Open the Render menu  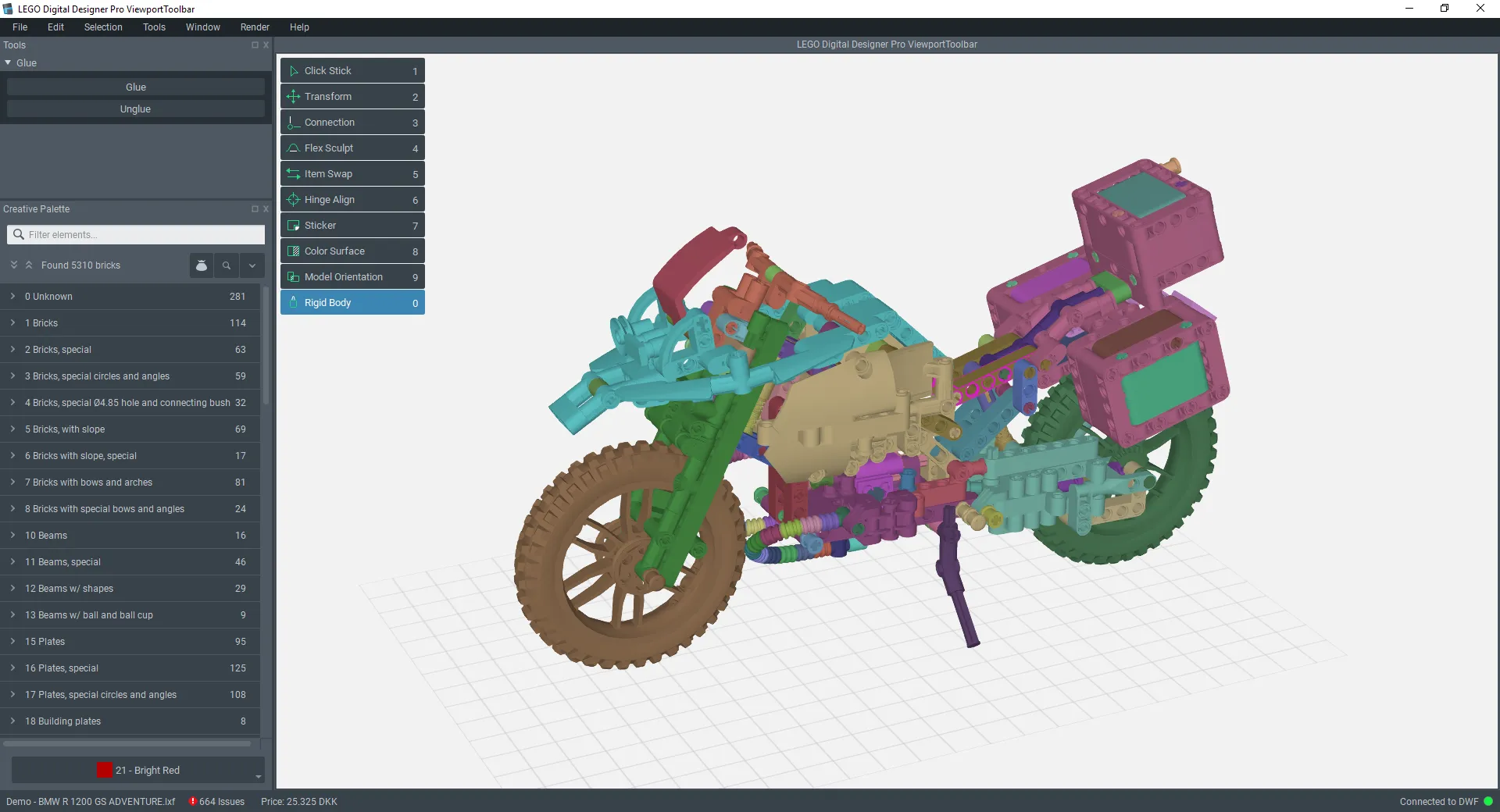pyautogui.click(x=255, y=27)
